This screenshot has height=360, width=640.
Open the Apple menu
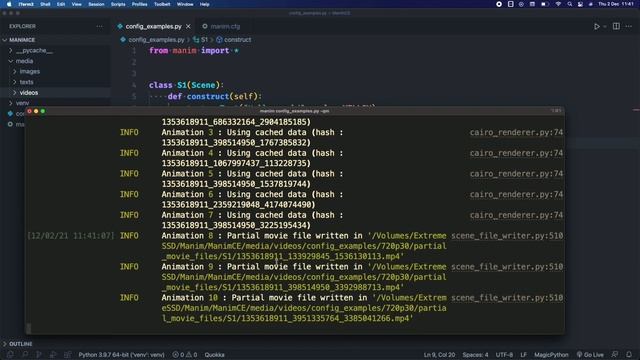[9, 4]
